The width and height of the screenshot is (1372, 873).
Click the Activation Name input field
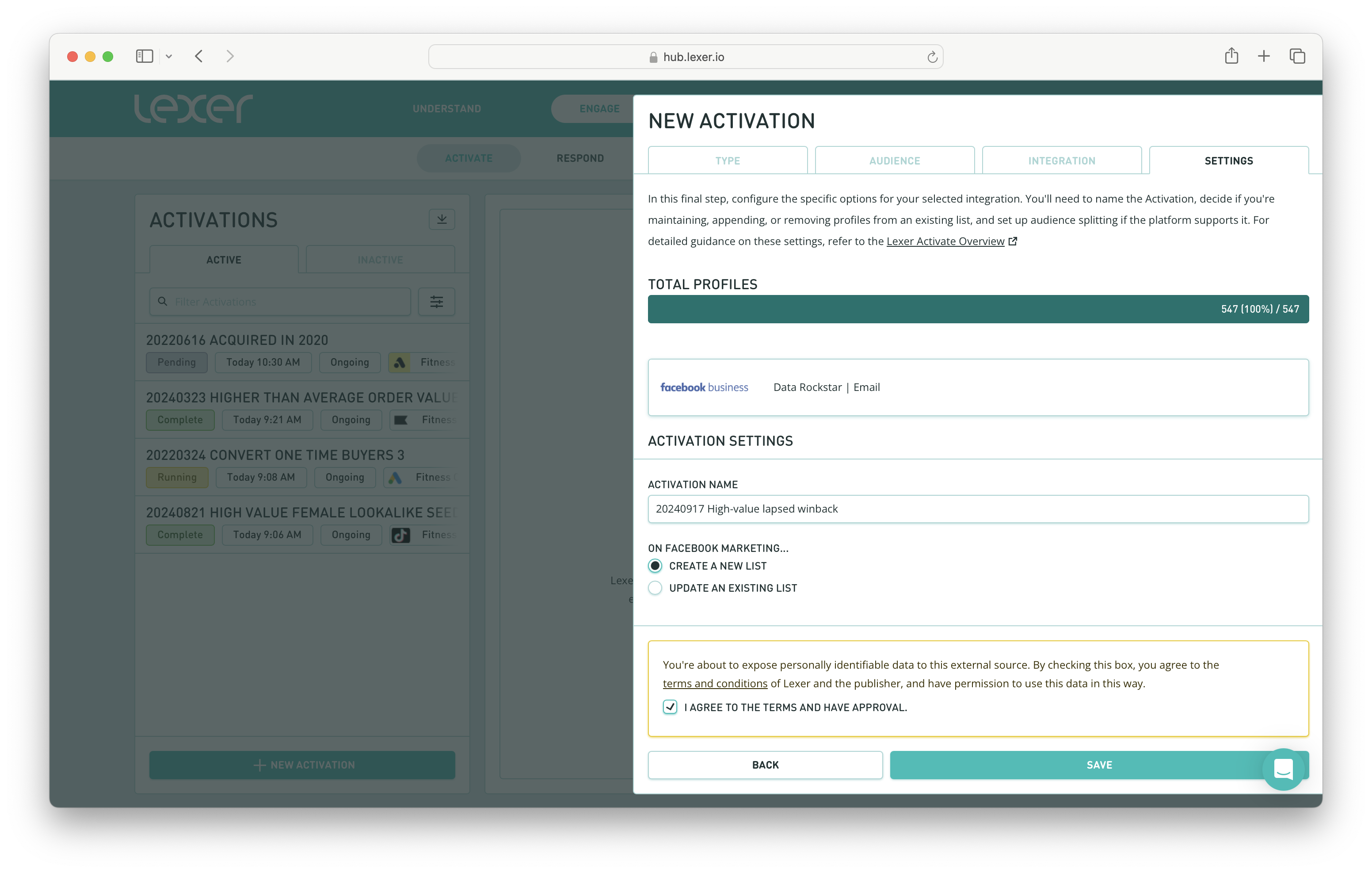pos(978,509)
